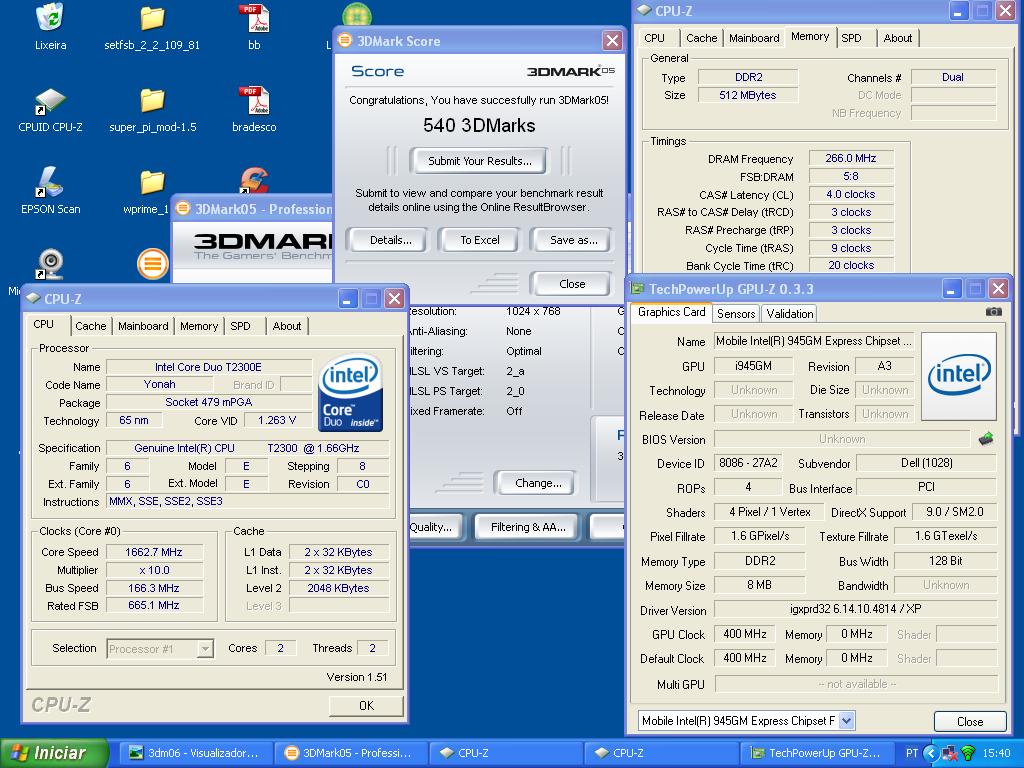Click Save as button in 3DMark Score
The image size is (1024, 768).
point(573,240)
